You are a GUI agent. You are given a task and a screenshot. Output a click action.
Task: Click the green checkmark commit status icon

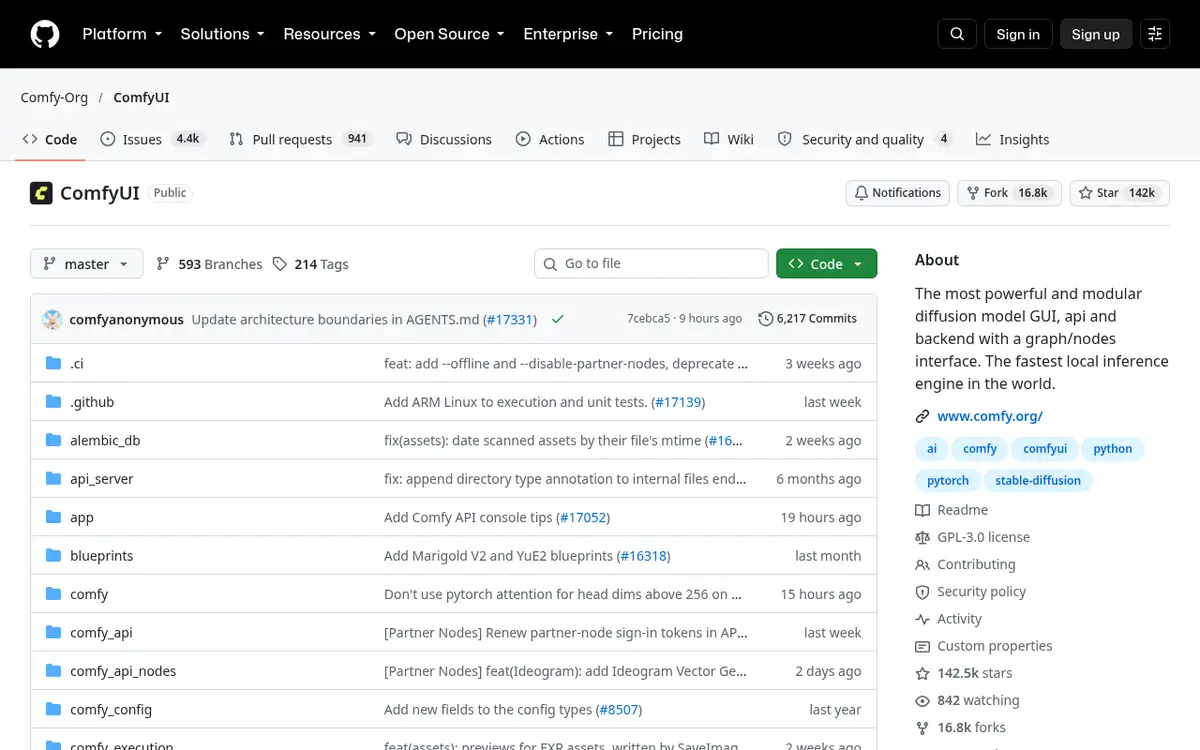[x=557, y=319]
